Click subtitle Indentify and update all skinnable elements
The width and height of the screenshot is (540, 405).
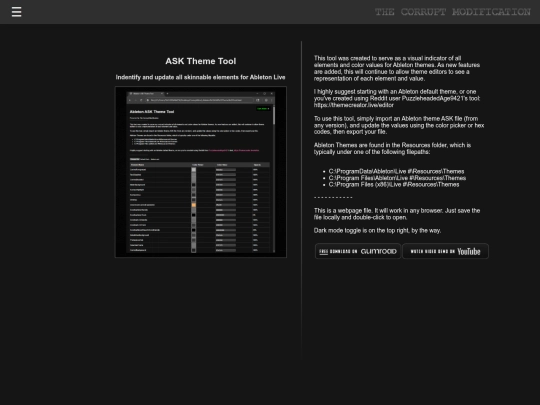[200, 77]
